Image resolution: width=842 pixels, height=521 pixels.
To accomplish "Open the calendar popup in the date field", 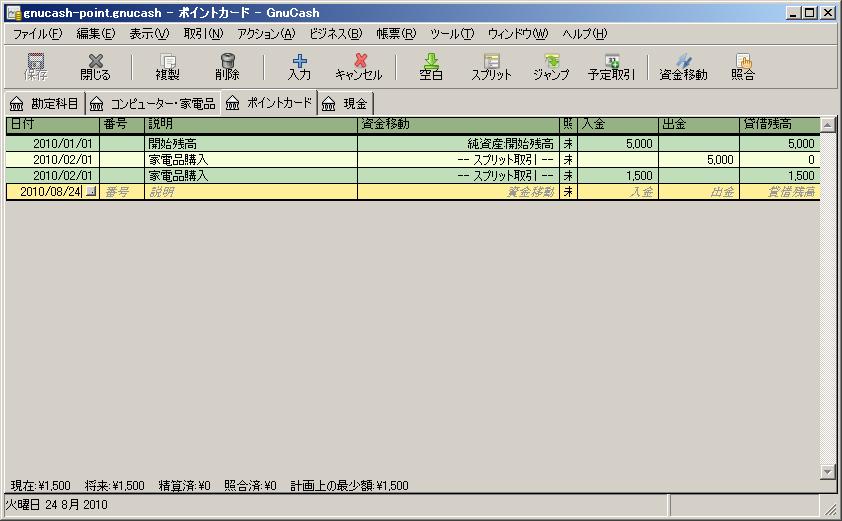I will pos(91,191).
